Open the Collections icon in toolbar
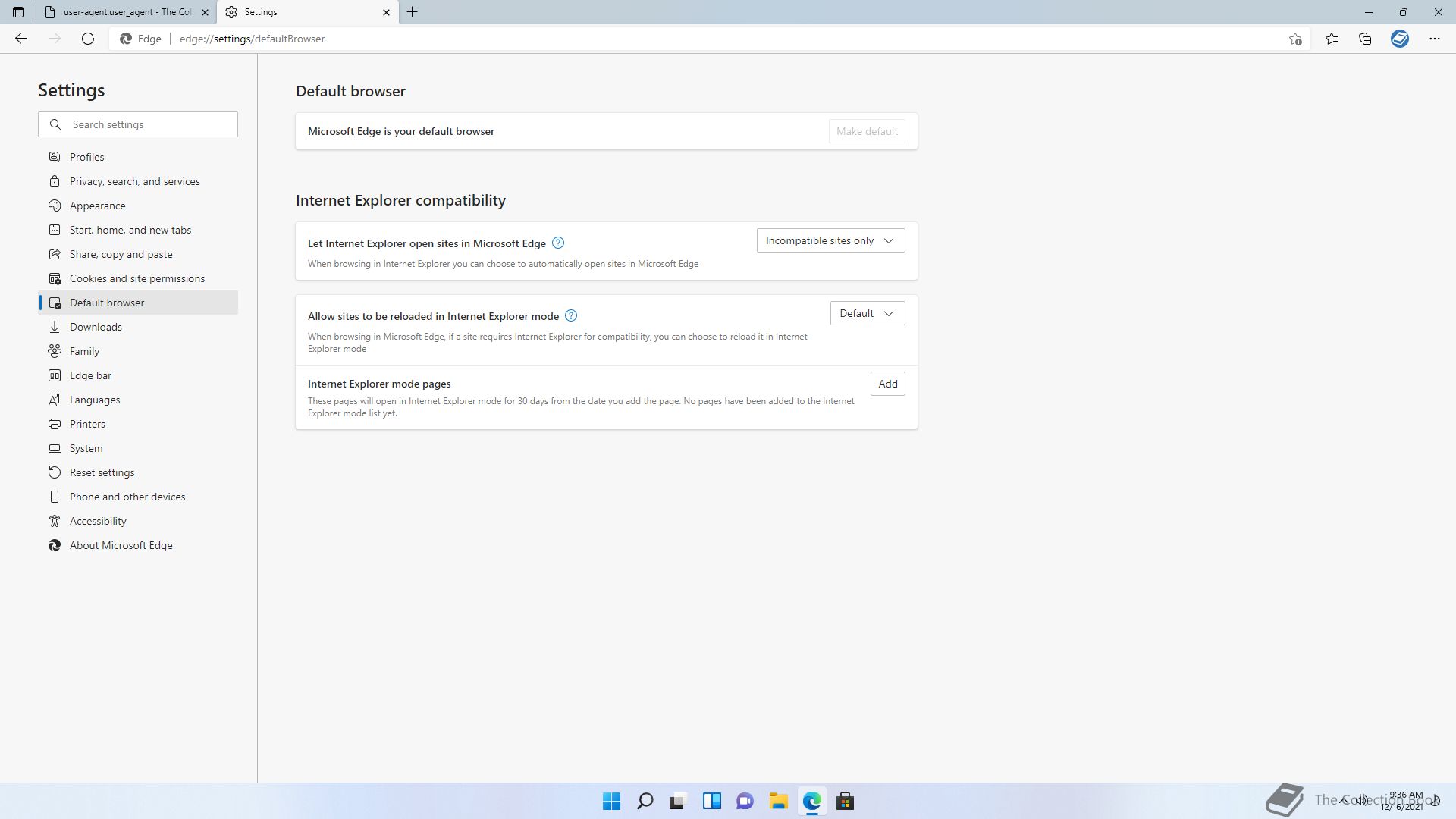 1365,39
